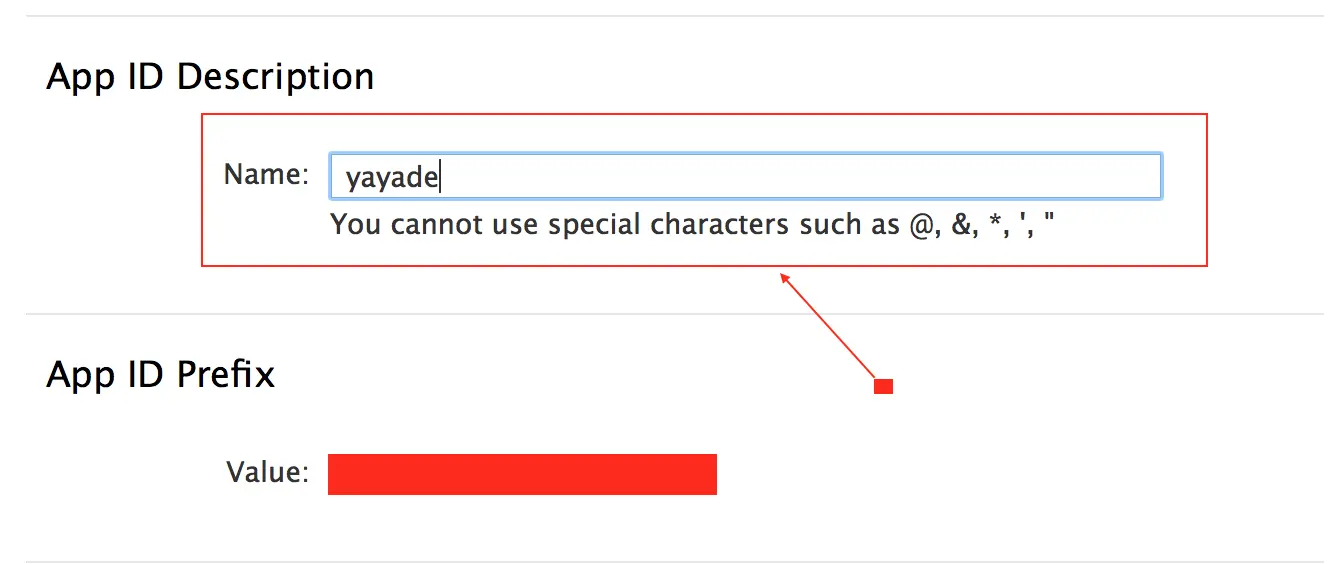Click the "@" symbol in the hint
Viewport: 1342px width, 564px height.
tap(920, 225)
